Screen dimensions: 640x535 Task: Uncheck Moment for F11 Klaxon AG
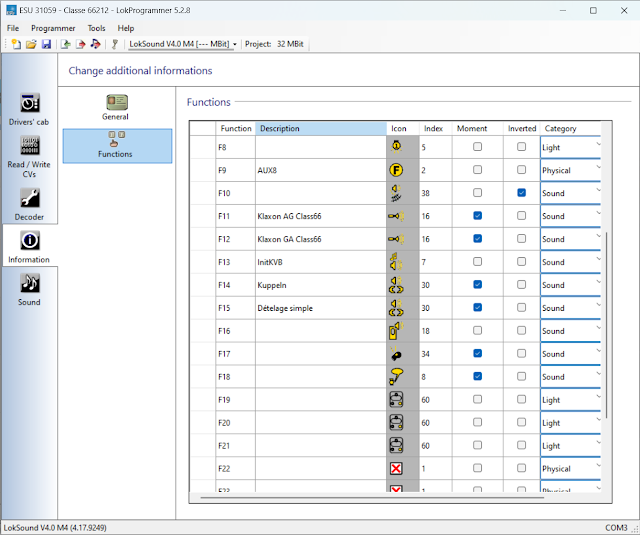[477, 215]
